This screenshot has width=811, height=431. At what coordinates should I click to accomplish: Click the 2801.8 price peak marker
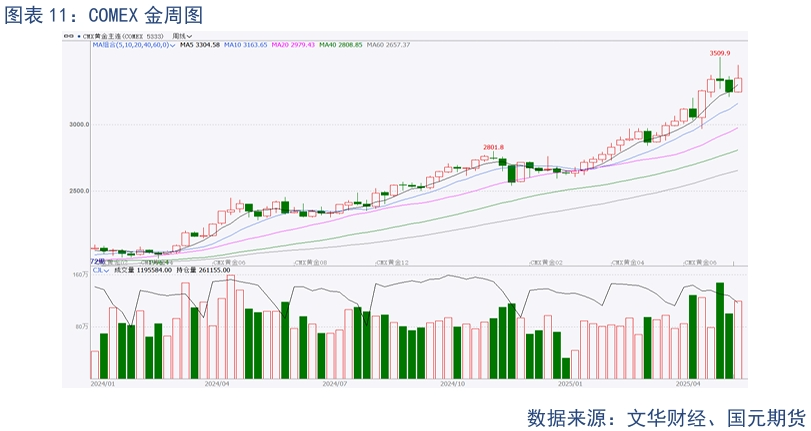click(493, 146)
